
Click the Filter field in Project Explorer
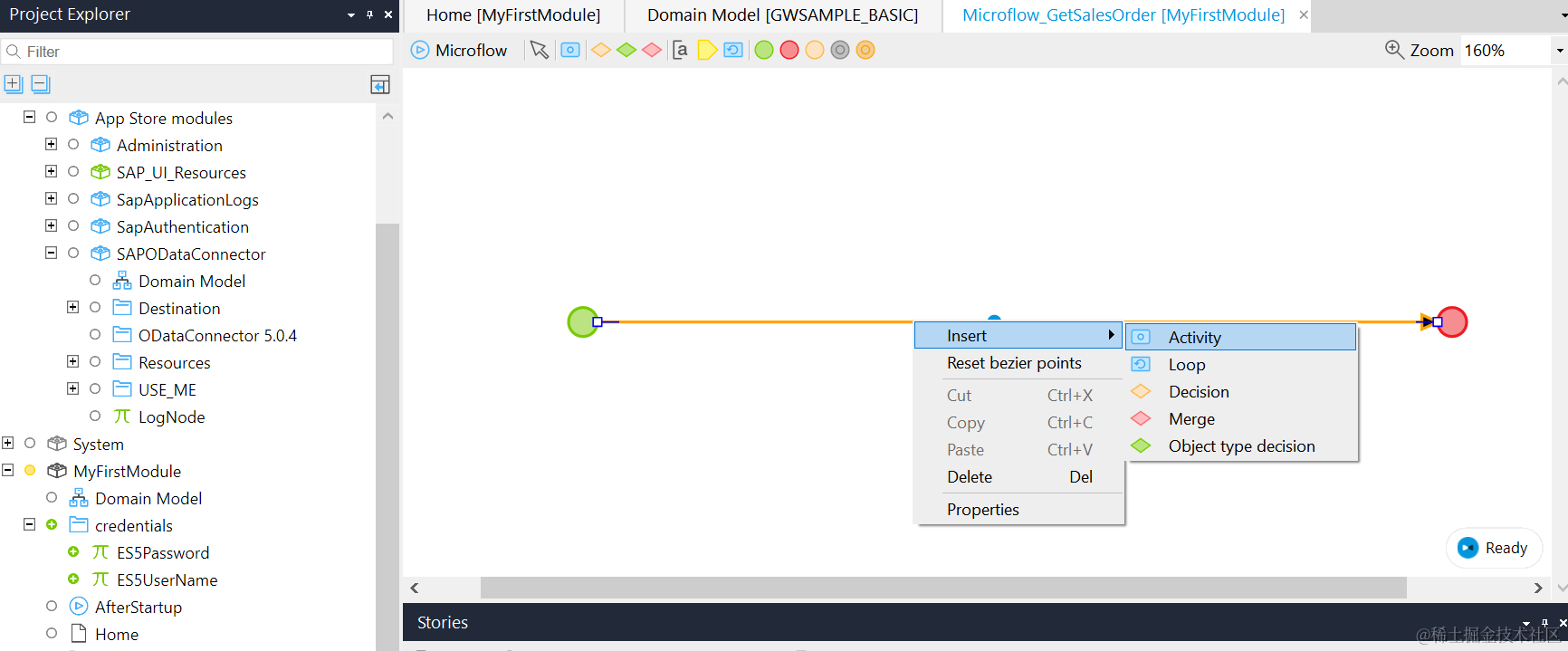click(x=197, y=52)
